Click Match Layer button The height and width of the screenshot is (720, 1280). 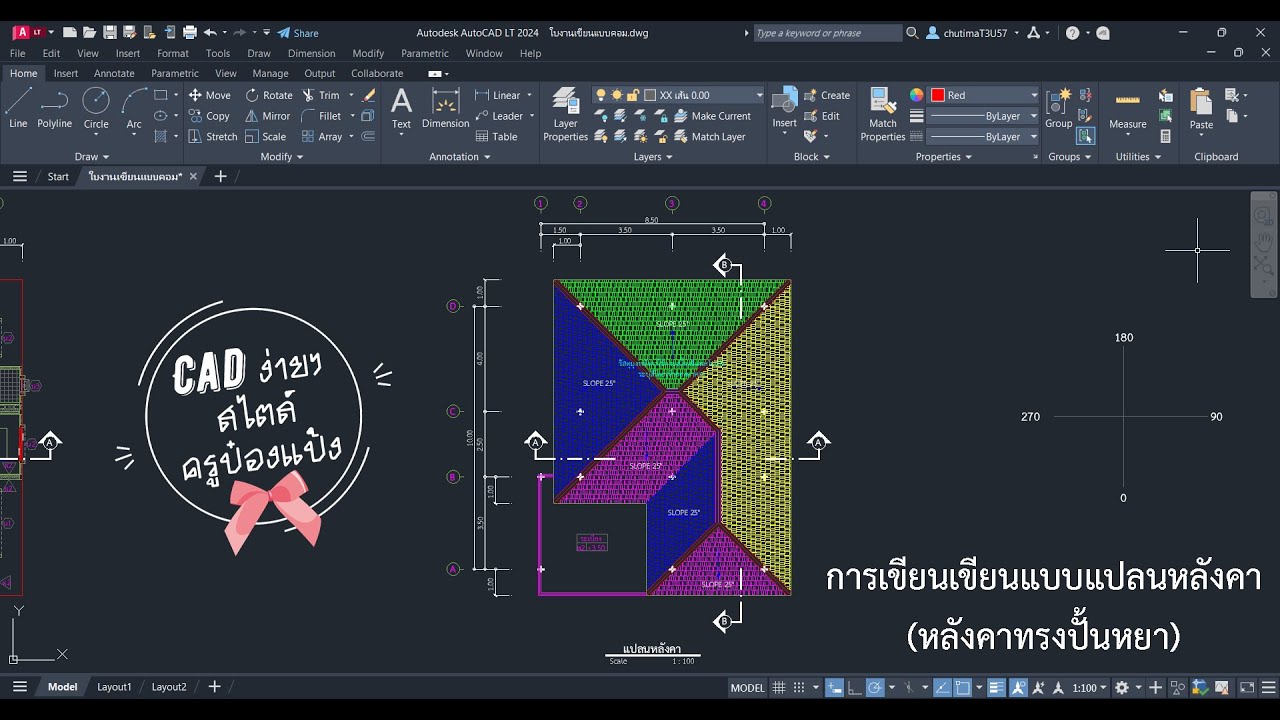tap(709, 137)
